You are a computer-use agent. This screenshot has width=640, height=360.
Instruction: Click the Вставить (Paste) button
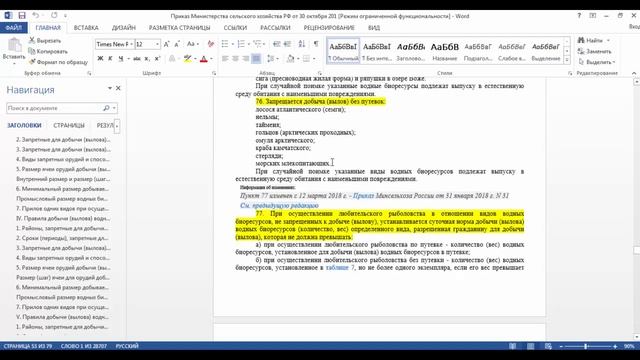[x=14, y=51]
